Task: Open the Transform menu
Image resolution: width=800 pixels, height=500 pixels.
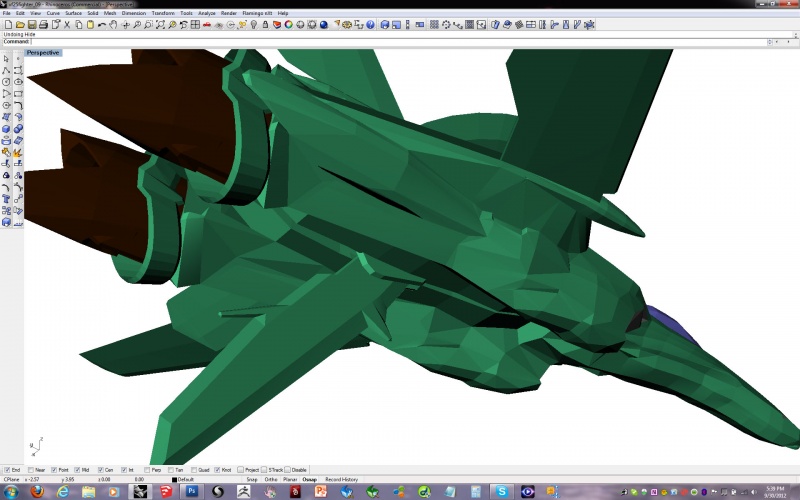Action: point(163,13)
